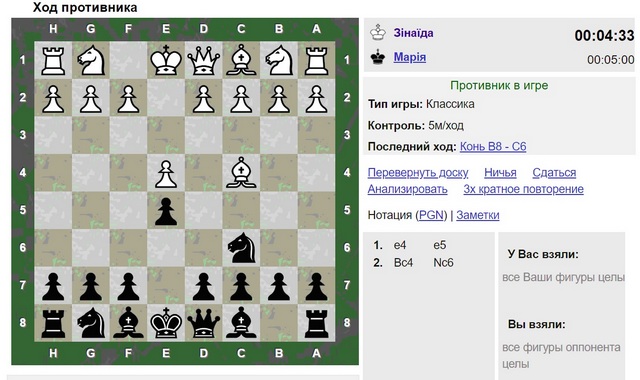Open the Заметки notes link
This screenshot has width=640, height=380.
coord(478,215)
